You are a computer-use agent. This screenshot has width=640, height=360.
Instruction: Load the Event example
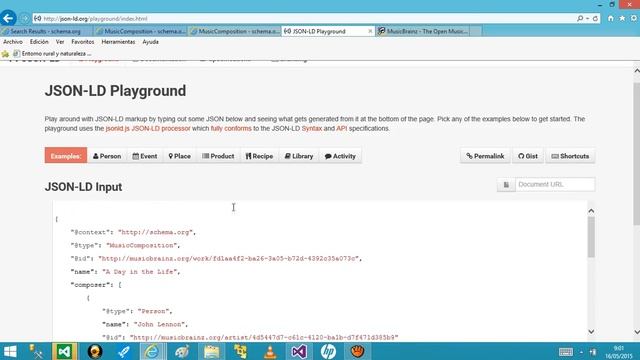click(x=145, y=156)
